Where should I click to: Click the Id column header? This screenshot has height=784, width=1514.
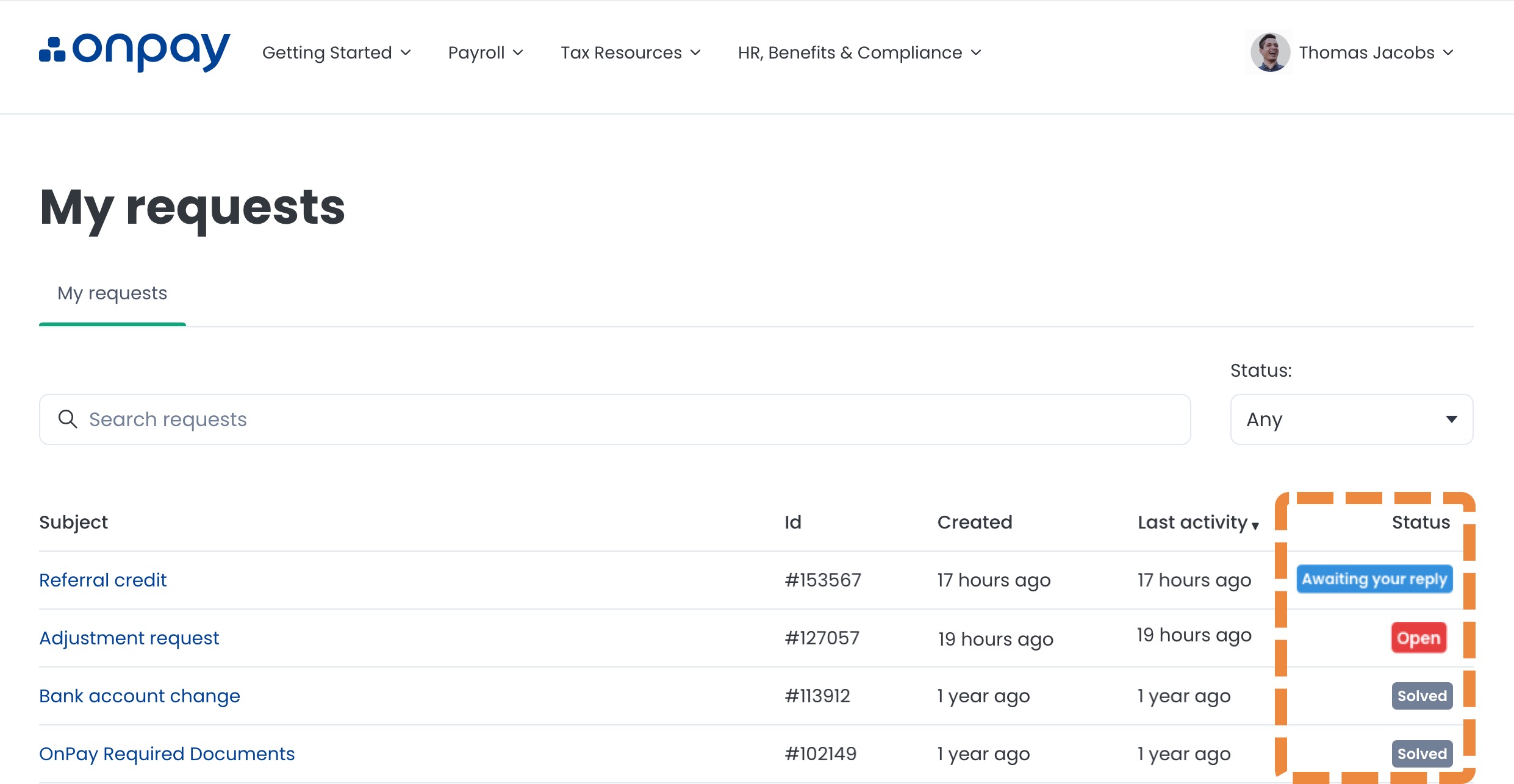[x=793, y=522]
